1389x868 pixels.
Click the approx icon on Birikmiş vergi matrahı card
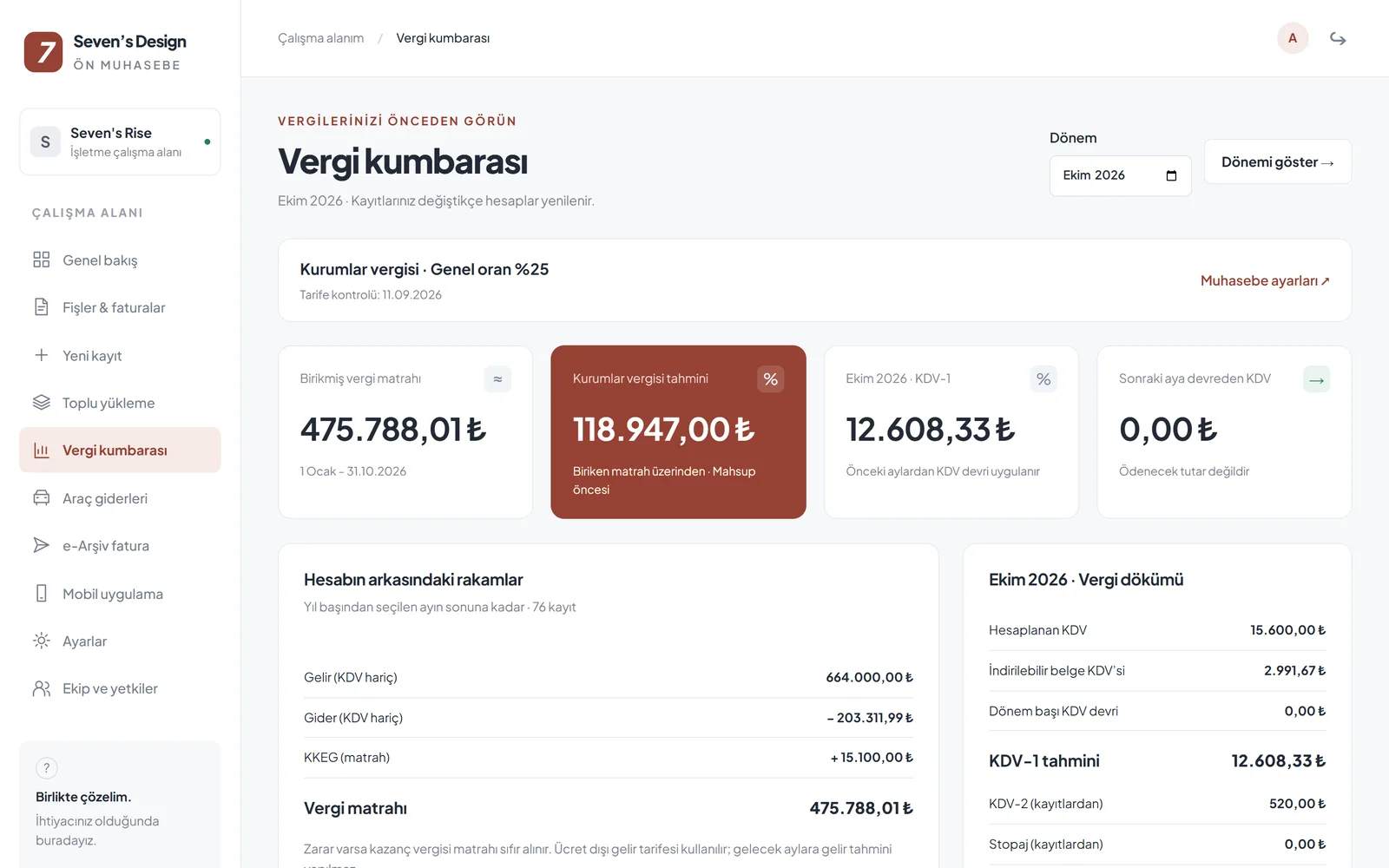point(497,379)
